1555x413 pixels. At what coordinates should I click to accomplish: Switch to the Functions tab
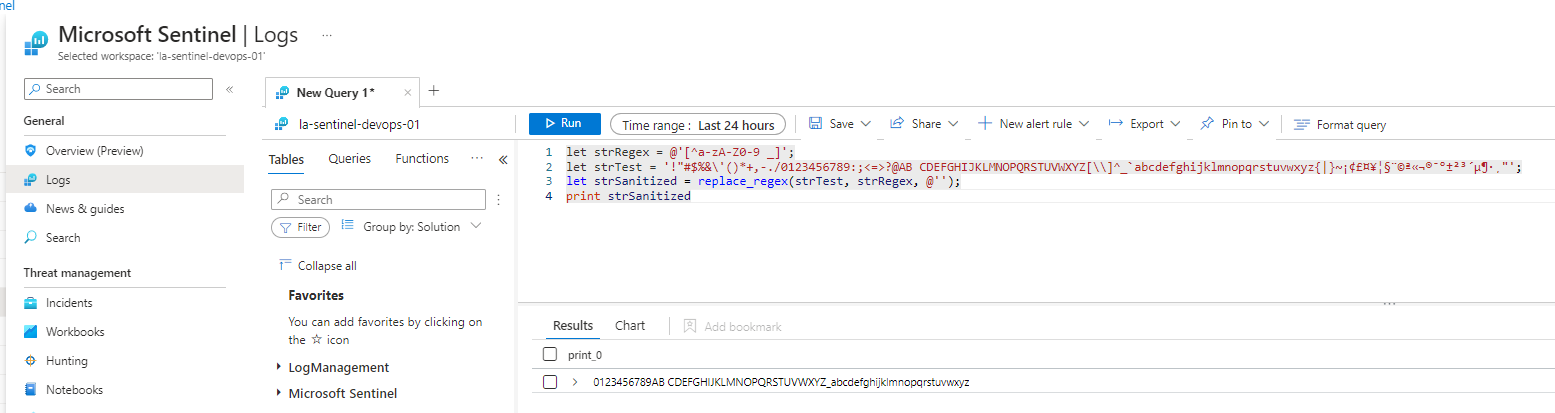coord(422,159)
